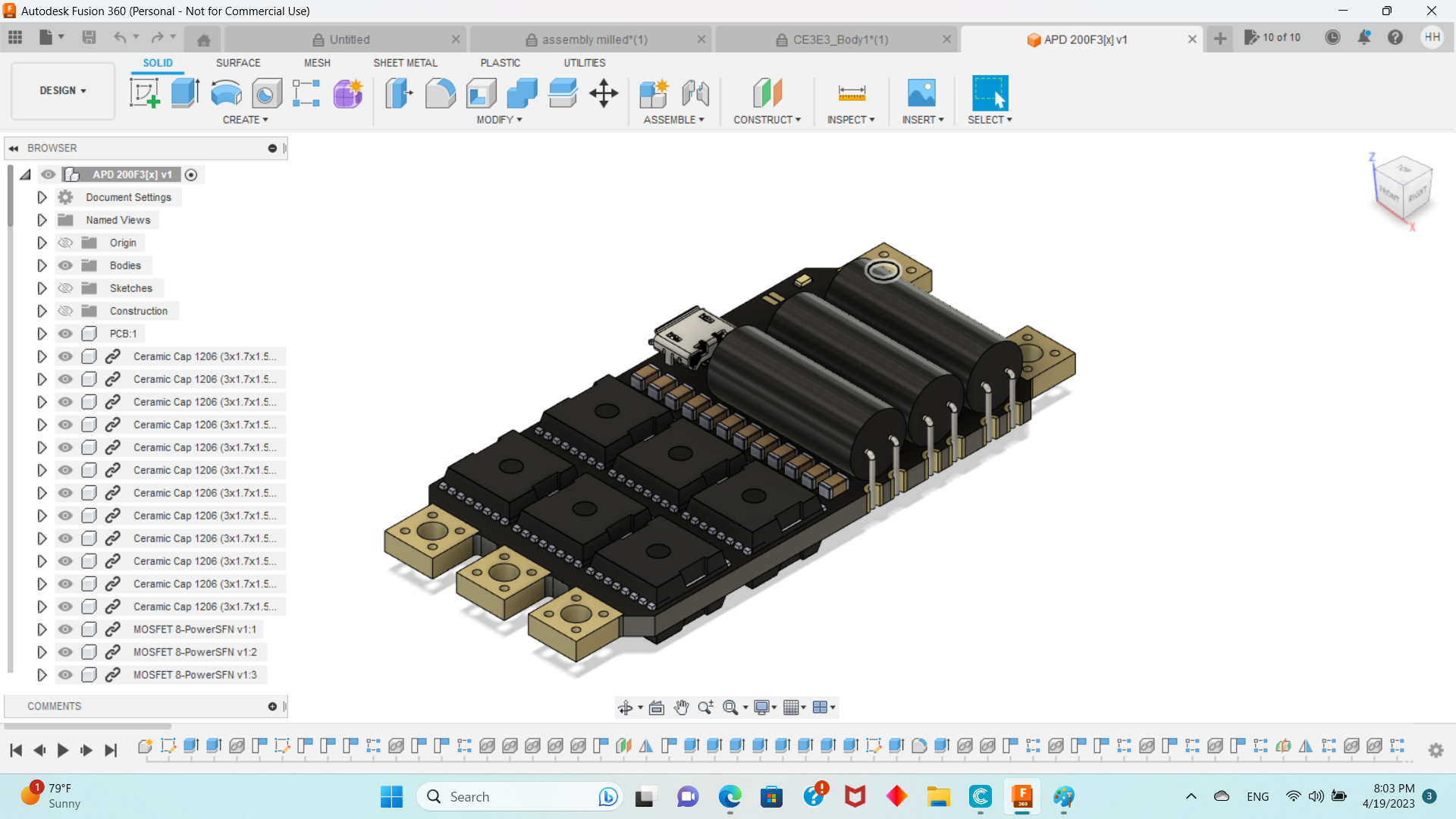Select the Revolve tool icon
1456x819 pixels.
coord(226,93)
